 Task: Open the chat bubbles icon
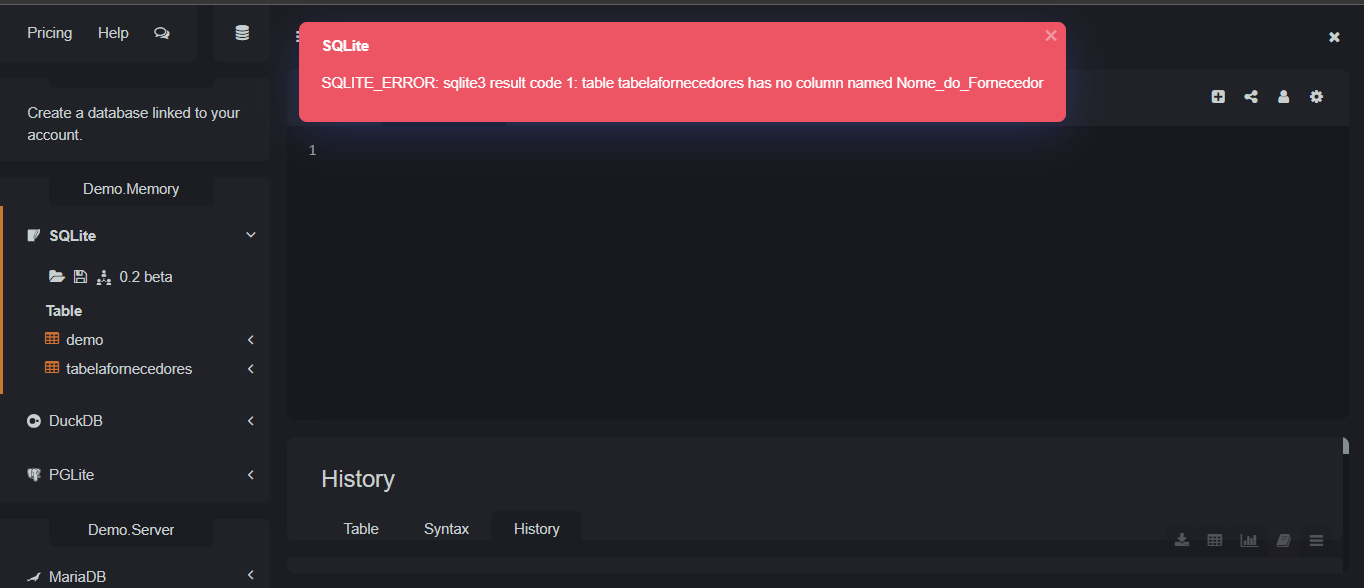pos(162,33)
